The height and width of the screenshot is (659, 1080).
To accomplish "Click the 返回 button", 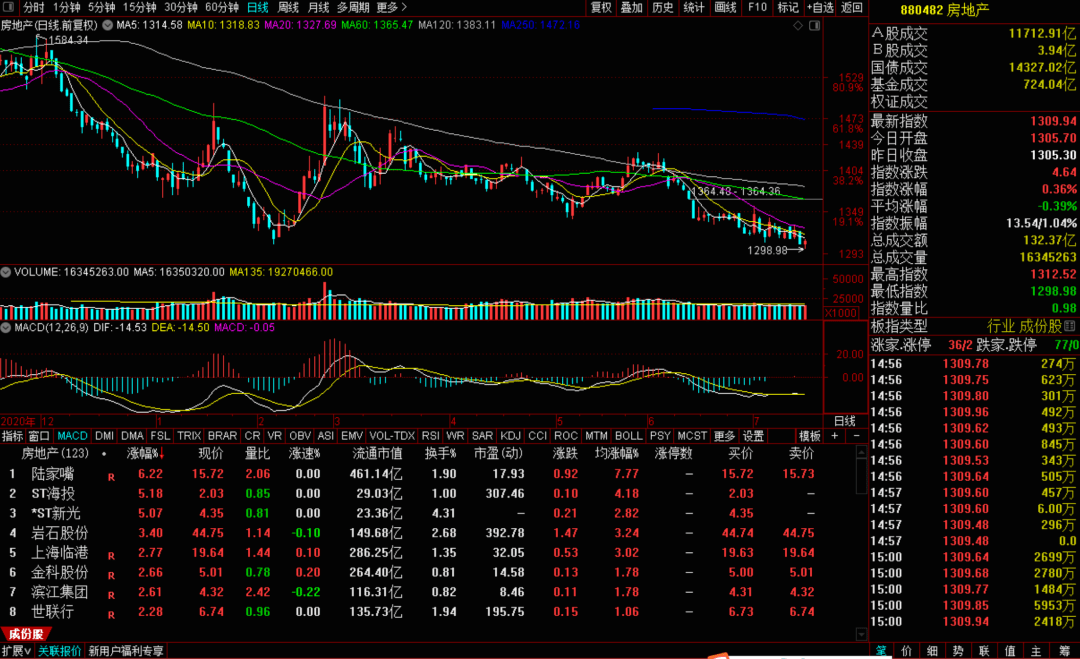I will [x=852, y=7].
